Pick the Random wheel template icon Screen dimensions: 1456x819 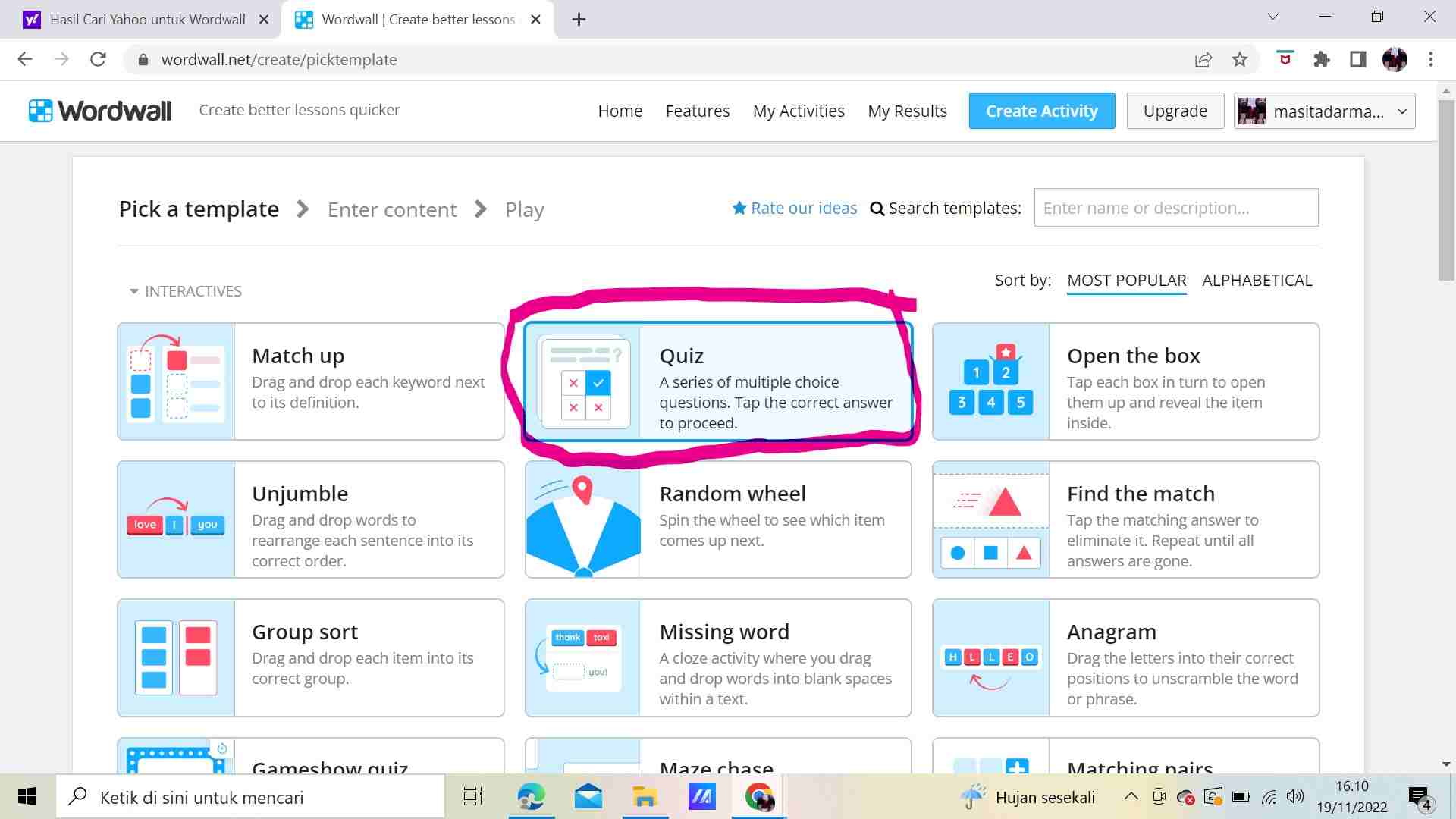tap(584, 519)
